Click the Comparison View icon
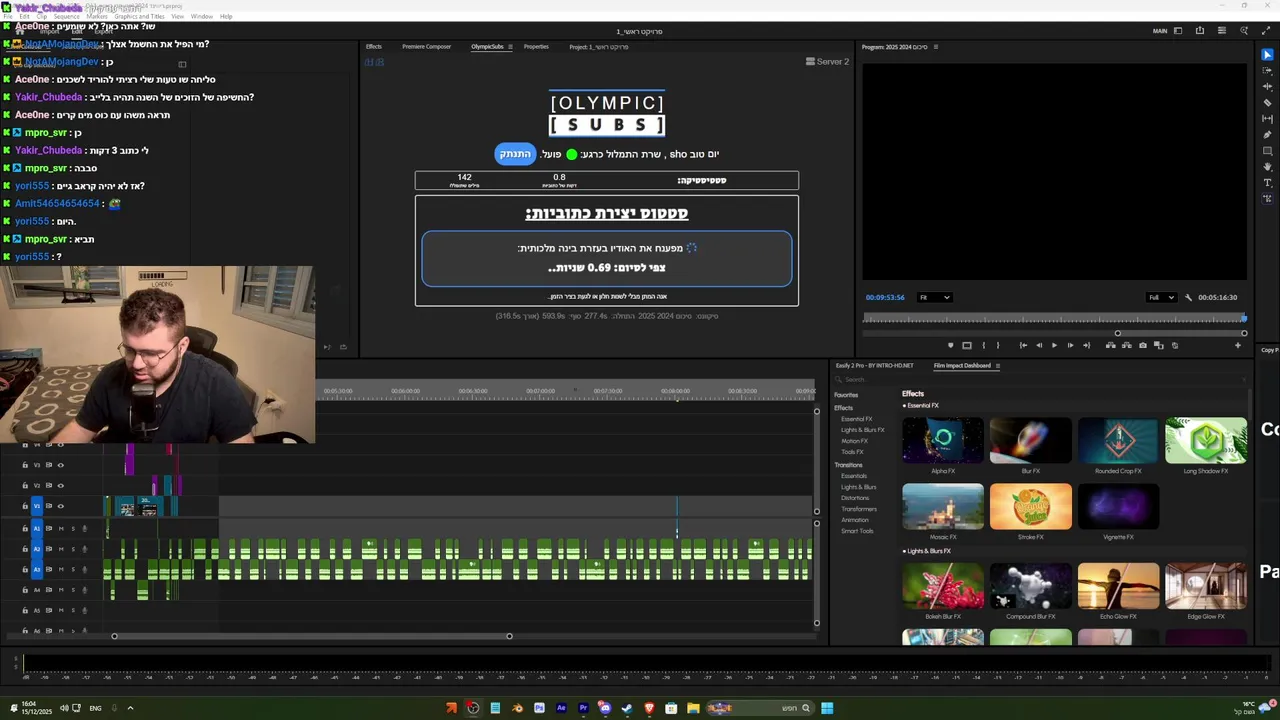Viewport: 1280px width, 720px height. pyautogui.click(x=1159, y=345)
